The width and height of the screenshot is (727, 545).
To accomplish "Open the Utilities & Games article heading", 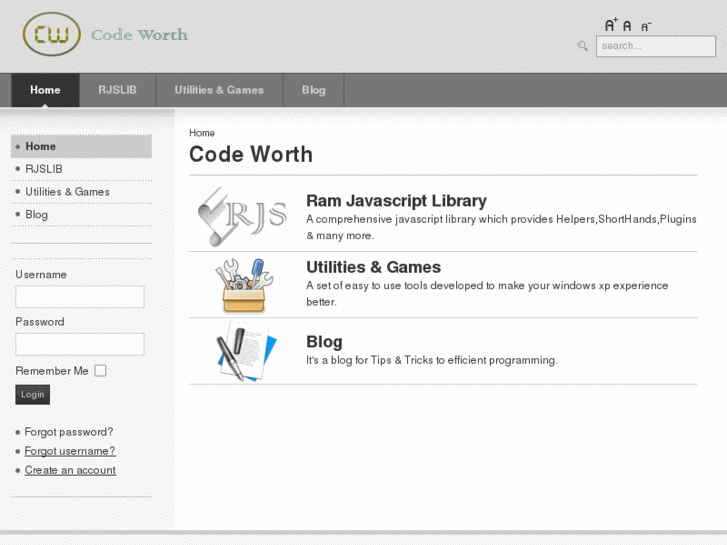I will point(373,267).
